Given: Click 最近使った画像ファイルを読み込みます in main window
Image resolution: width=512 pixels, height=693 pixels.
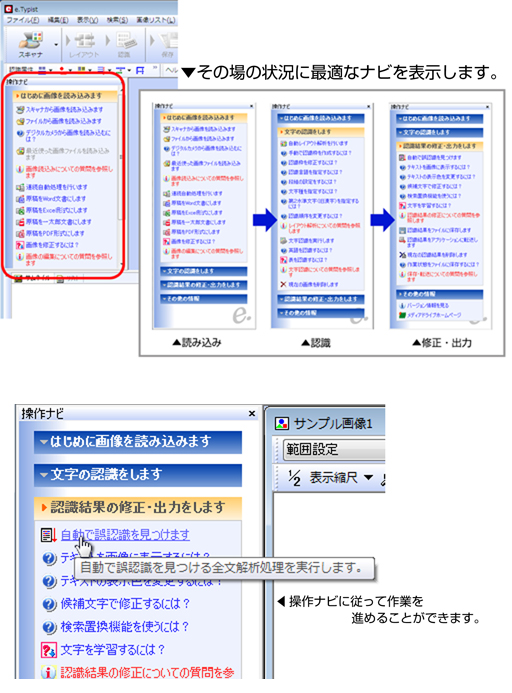Looking at the screenshot, I should [x=68, y=154].
